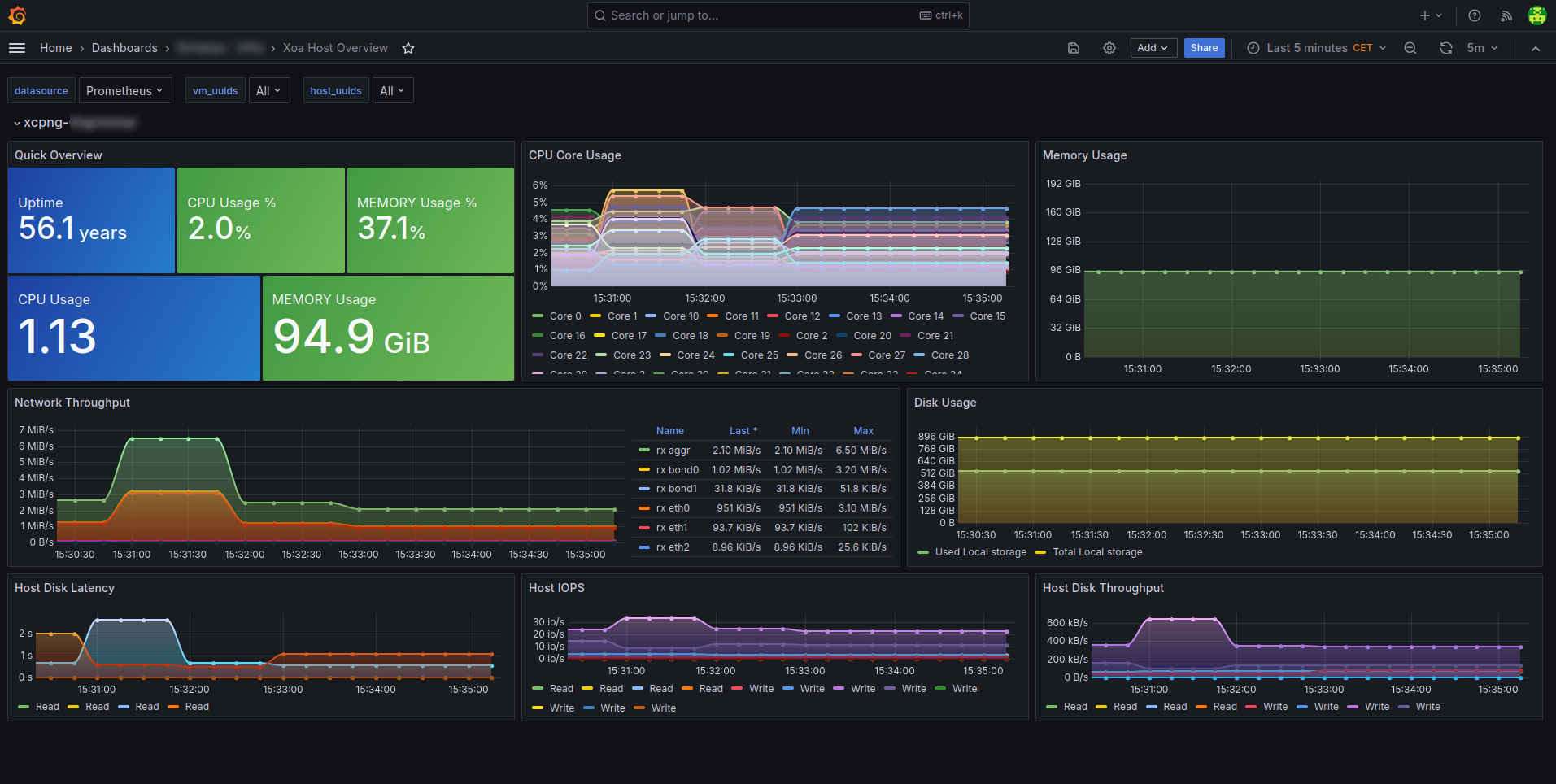Click the Add button

[x=1153, y=48]
